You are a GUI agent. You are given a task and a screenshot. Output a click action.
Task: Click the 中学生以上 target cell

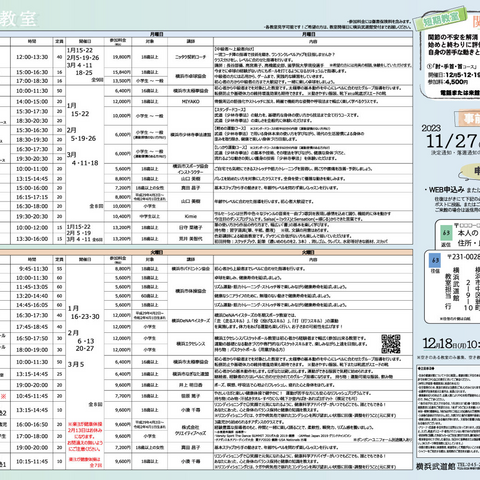click(150, 216)
